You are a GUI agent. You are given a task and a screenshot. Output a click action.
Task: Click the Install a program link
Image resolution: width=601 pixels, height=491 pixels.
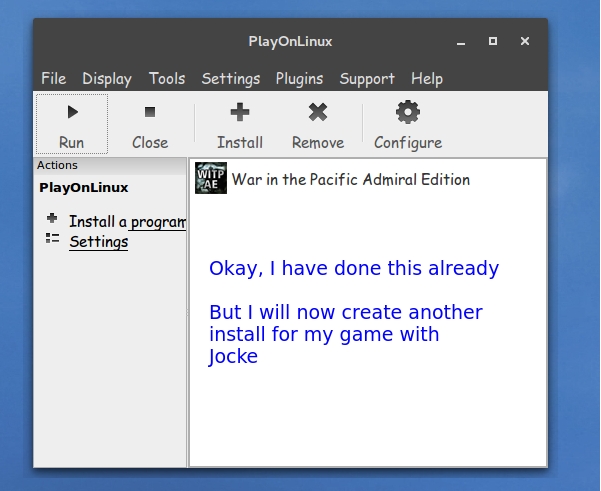pos(128,222)
